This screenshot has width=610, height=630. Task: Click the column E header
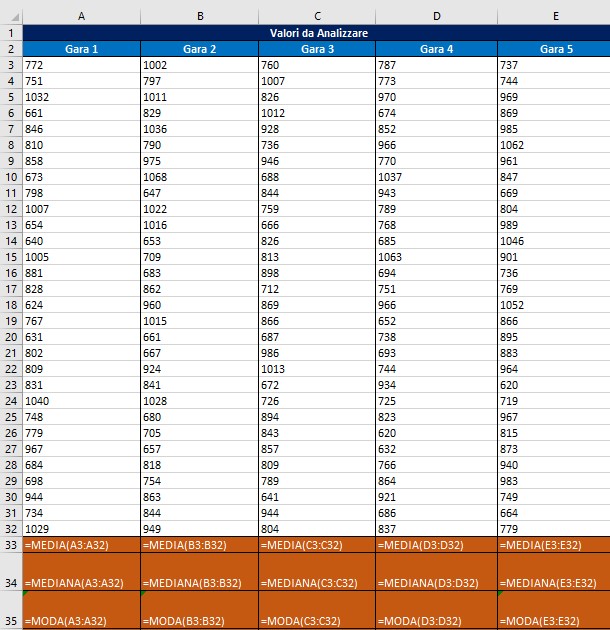point(553,16)
